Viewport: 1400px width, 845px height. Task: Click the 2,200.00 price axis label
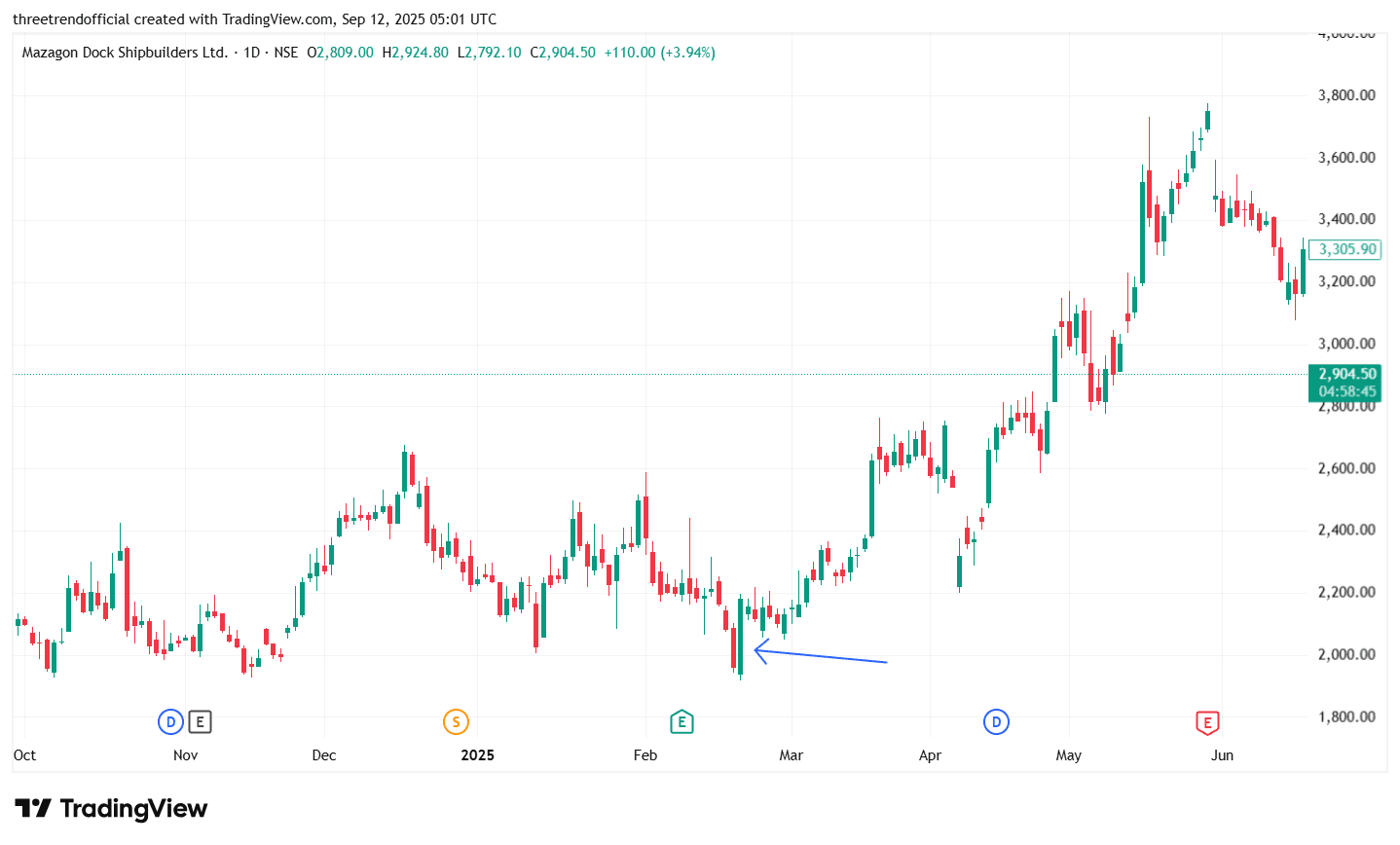[1346, 592]
